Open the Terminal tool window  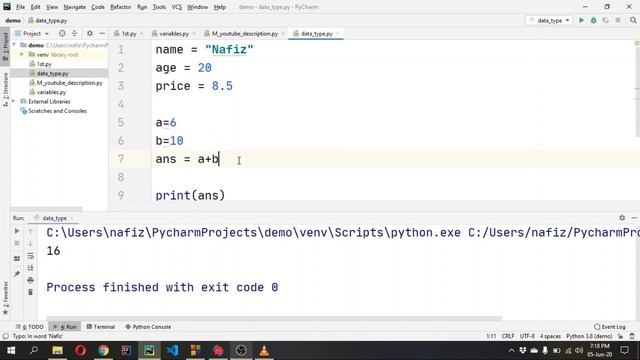101,327
